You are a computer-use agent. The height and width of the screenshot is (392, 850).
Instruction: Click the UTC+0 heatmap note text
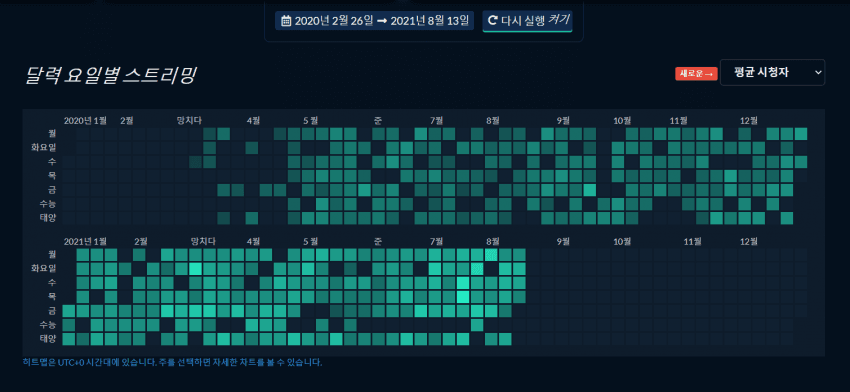coord(172,362)
